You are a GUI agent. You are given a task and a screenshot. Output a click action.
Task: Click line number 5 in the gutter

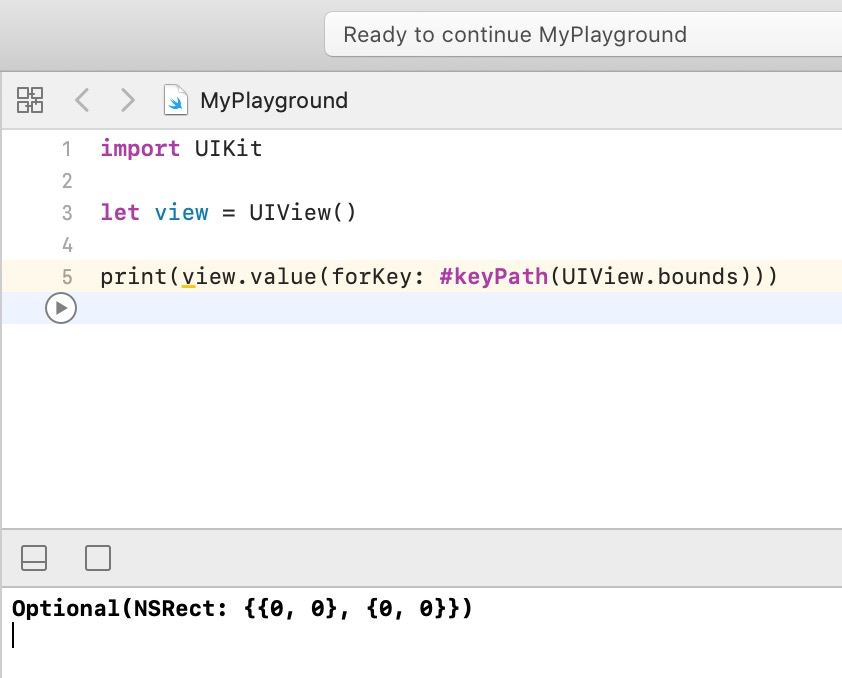(67, 277)
